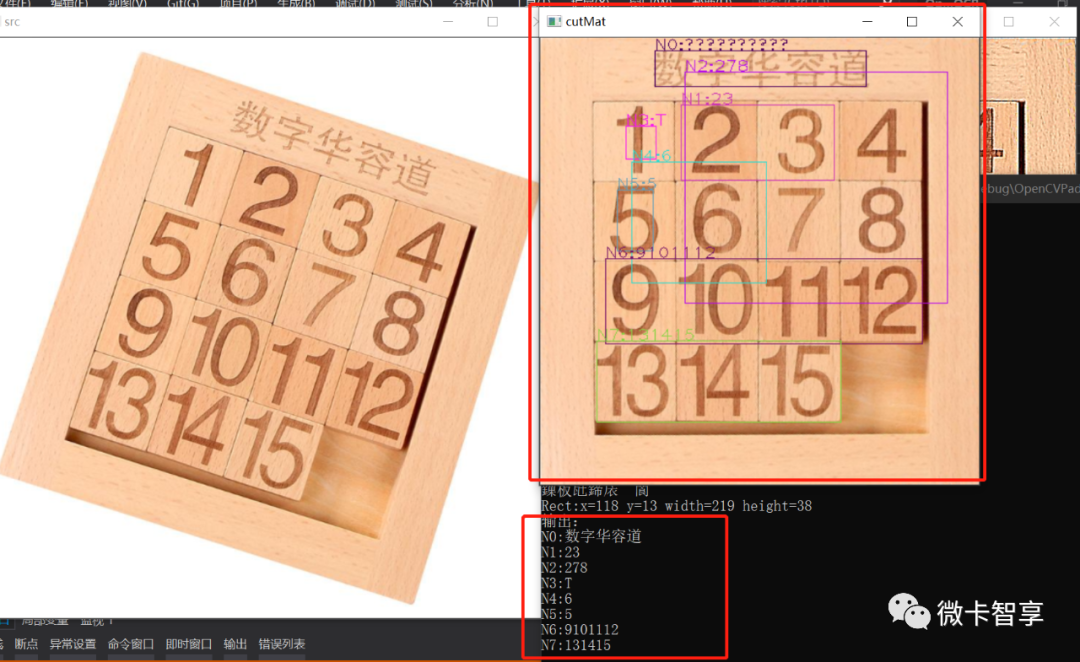This screenshot has height=662, width=1080.
Task: Click the purple N6:9101112 label in cutMat image
Action: (661, 252)
